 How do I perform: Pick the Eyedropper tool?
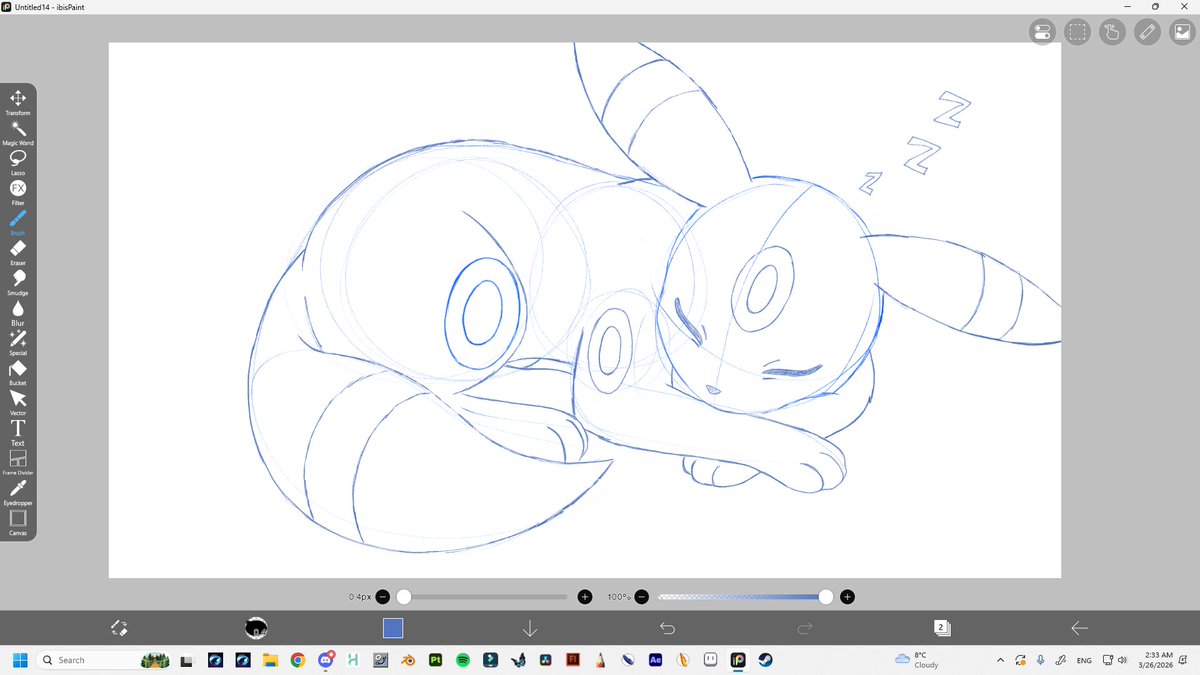point(17,488)
